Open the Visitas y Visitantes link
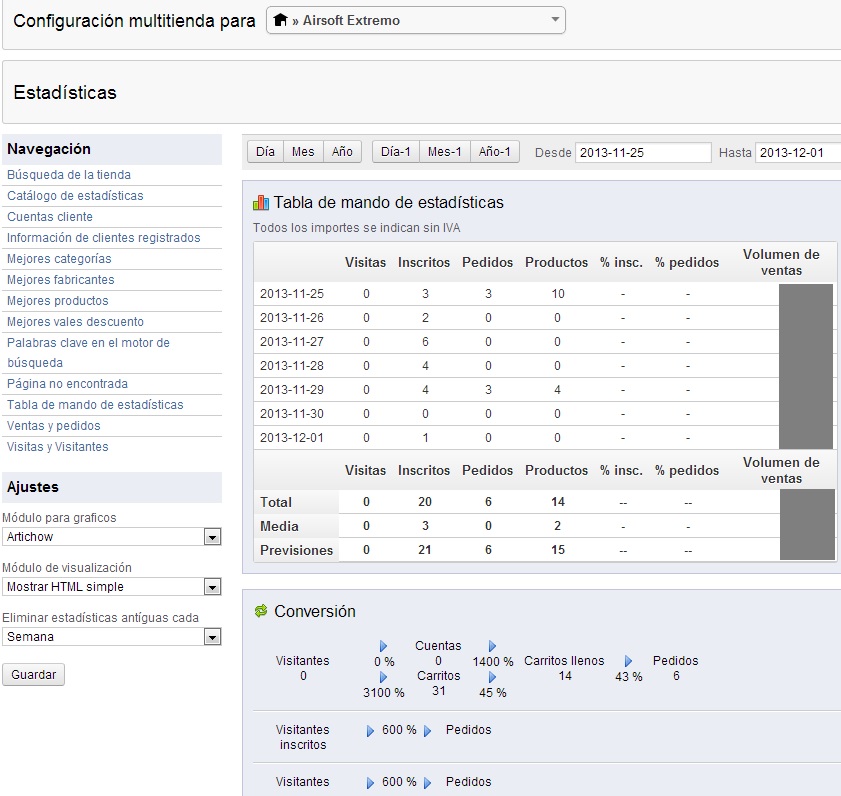Image resolution: width=841 pixels, height=796 pixels. click(58, 447)
